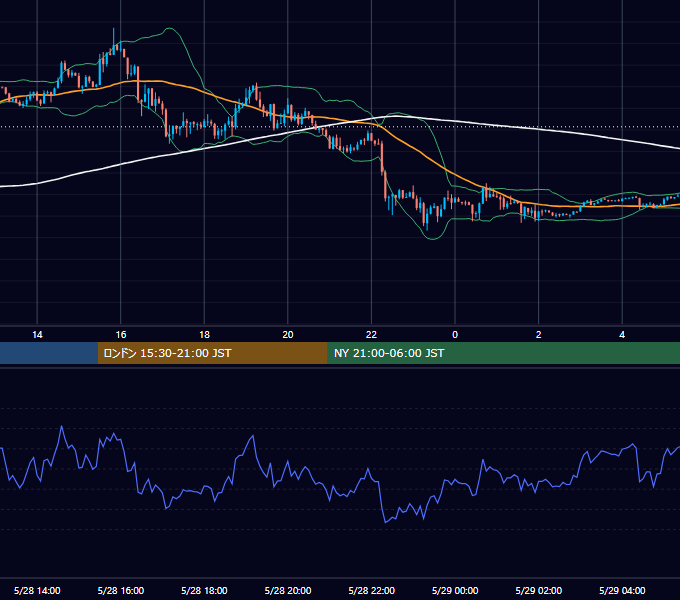Screen dimensions: 680x600
Task: Click the hour label 22 on price chart axis
Action: pyautogui.click(x=372, y=335)
